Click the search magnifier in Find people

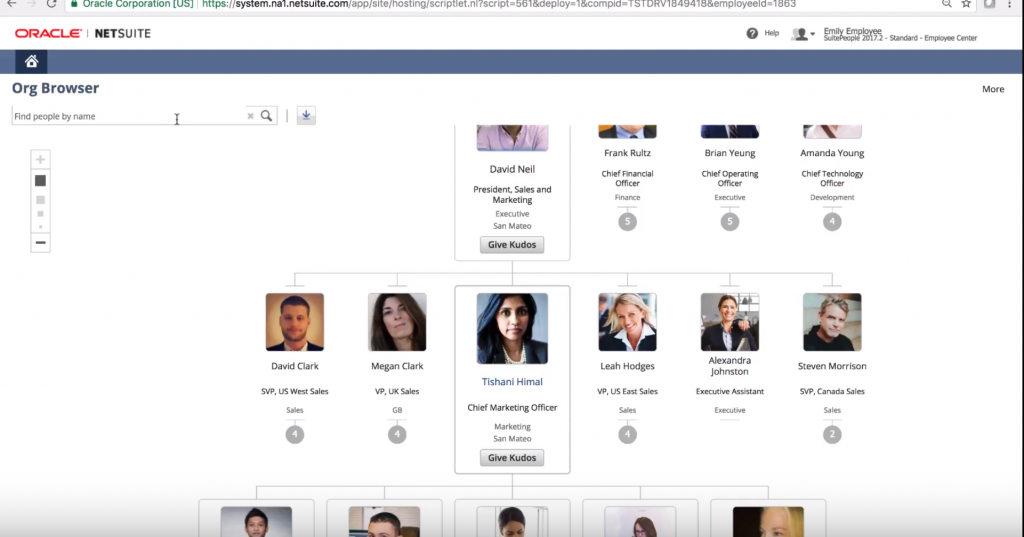pos(266,116)
